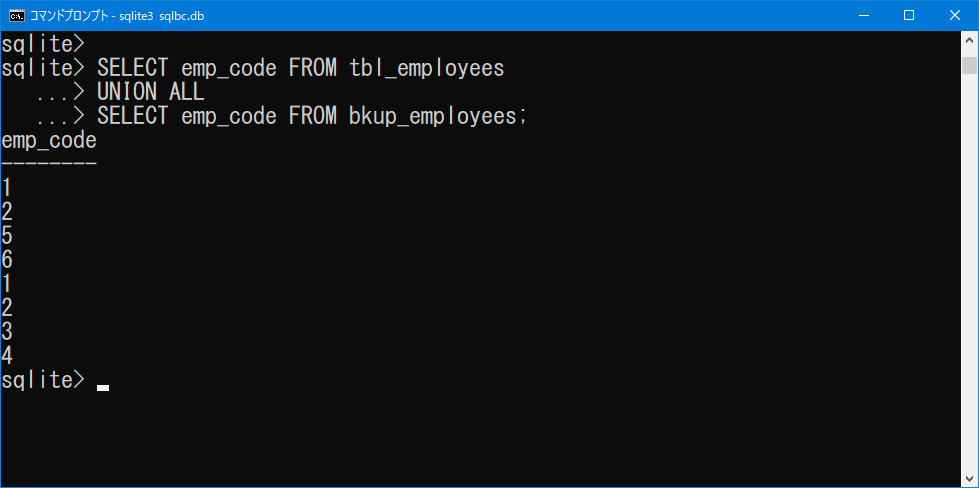Click the empty scrollbar track below thumb
Viewport: 979px width, 488px height.
coord(969,271)
